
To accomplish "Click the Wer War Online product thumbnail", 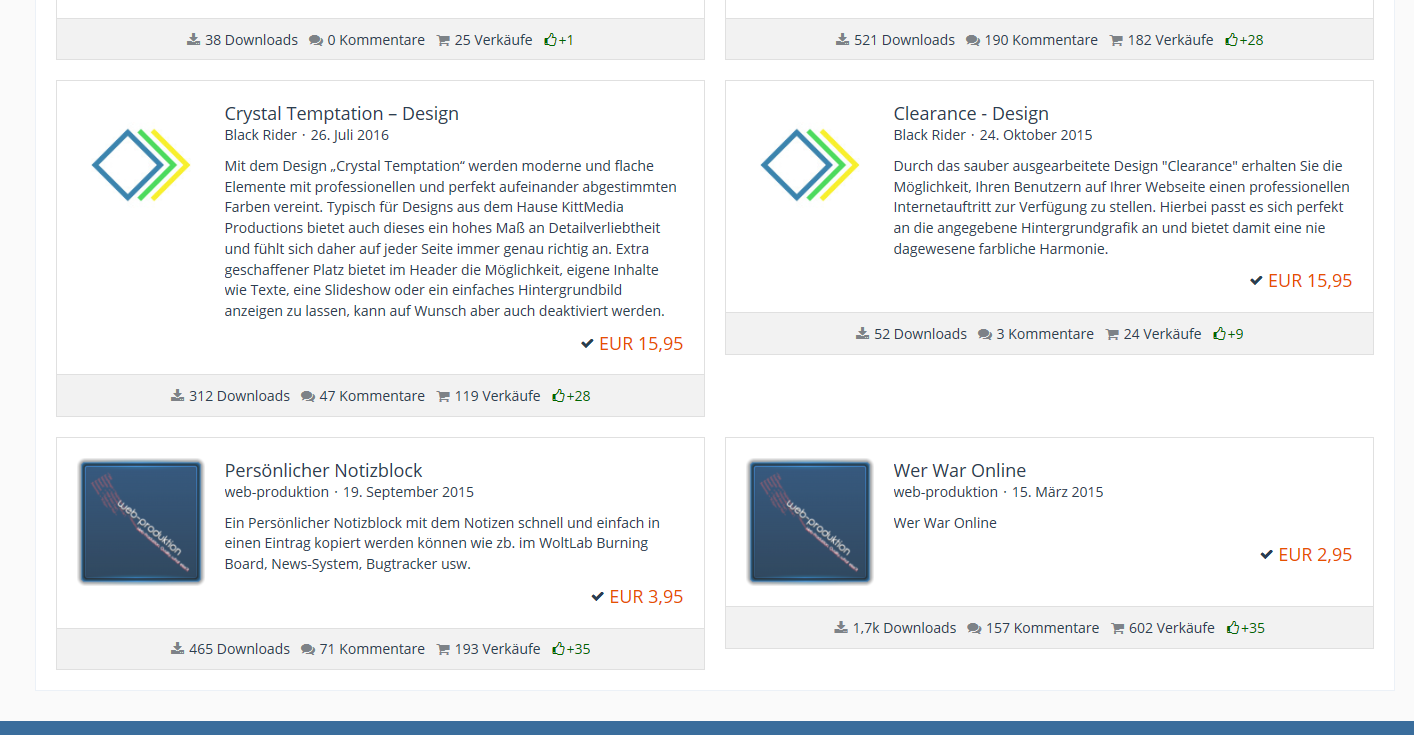I will pyautogui.click(x=810, y=522).
